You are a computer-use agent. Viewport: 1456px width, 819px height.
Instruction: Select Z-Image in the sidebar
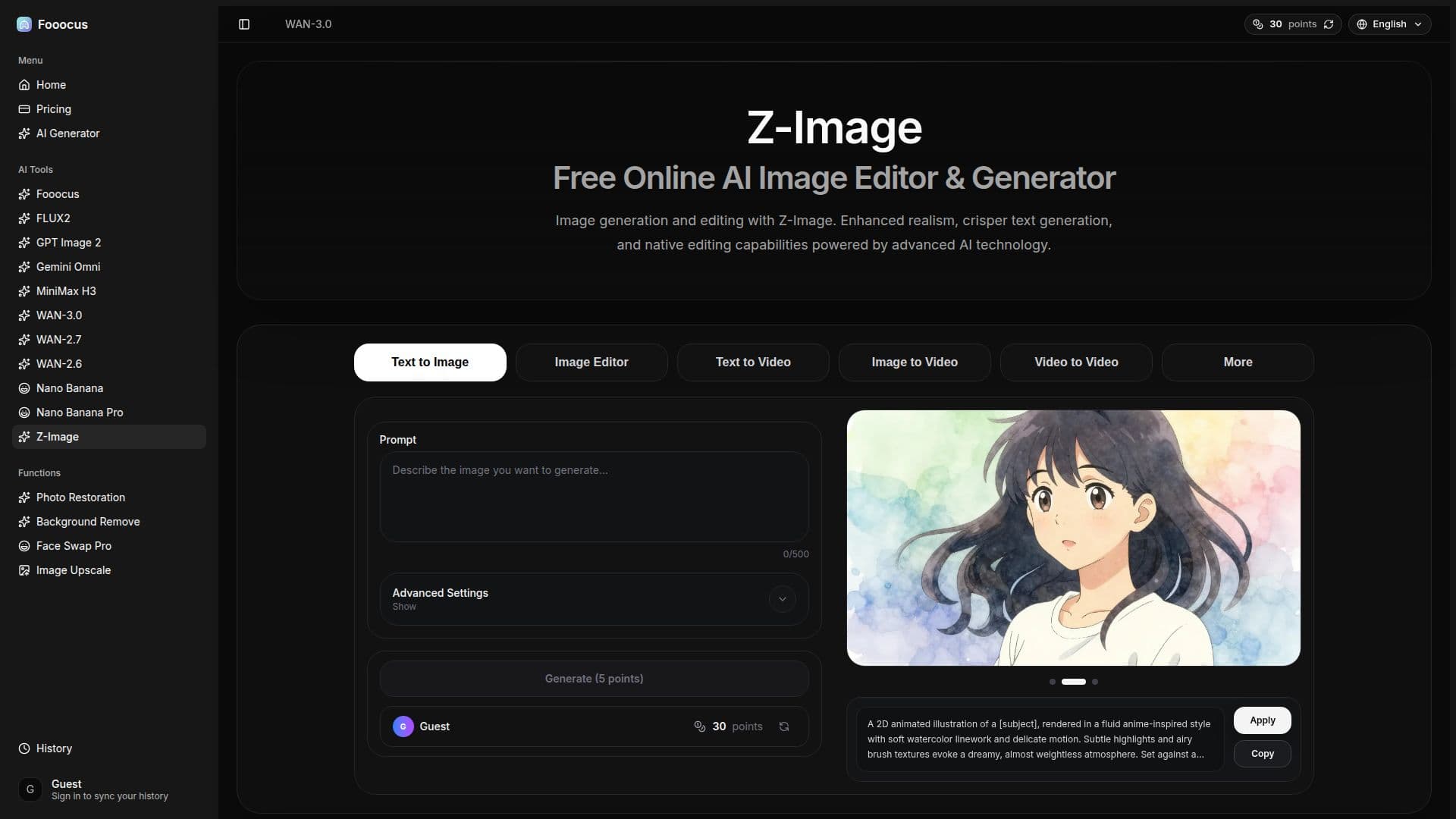coord(109,437)
